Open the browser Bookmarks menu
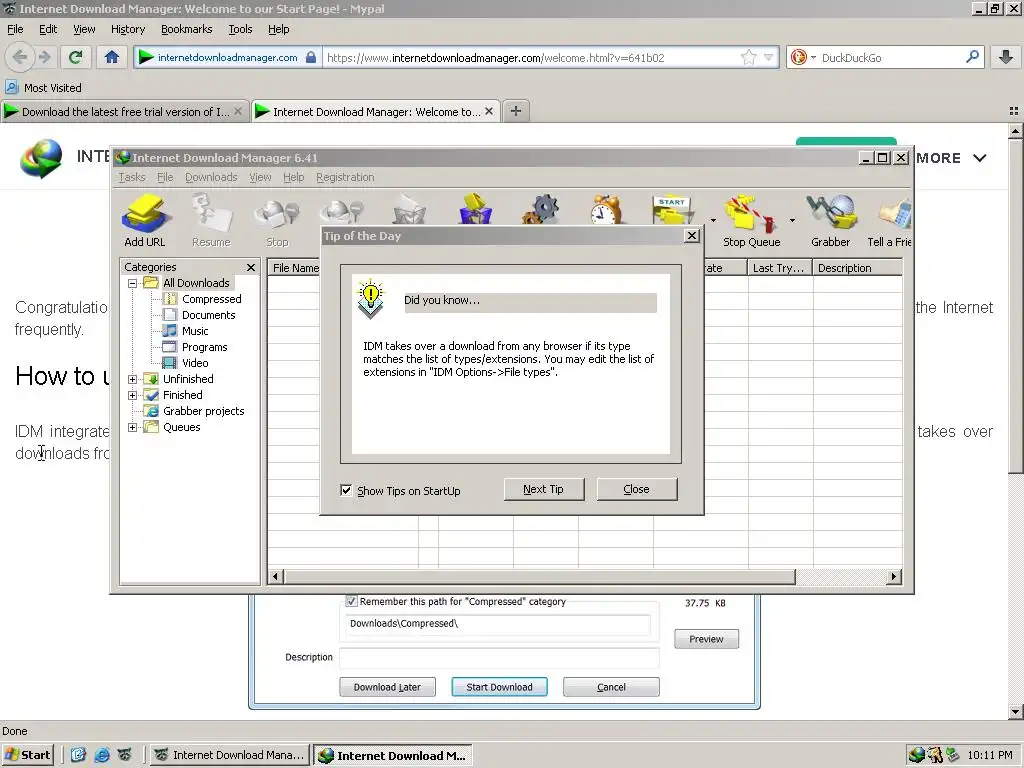The image size is (1024, 768). [x=187, y=29]
